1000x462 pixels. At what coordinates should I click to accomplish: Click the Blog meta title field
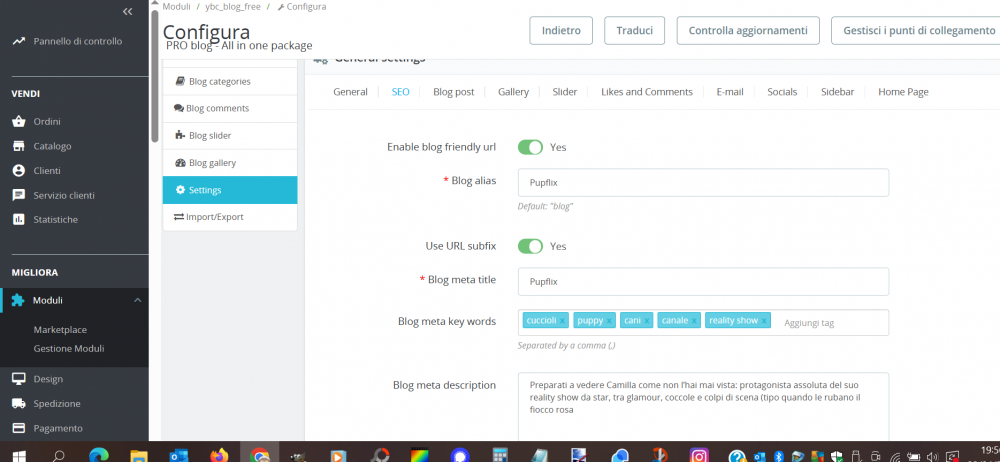(703, 281)
